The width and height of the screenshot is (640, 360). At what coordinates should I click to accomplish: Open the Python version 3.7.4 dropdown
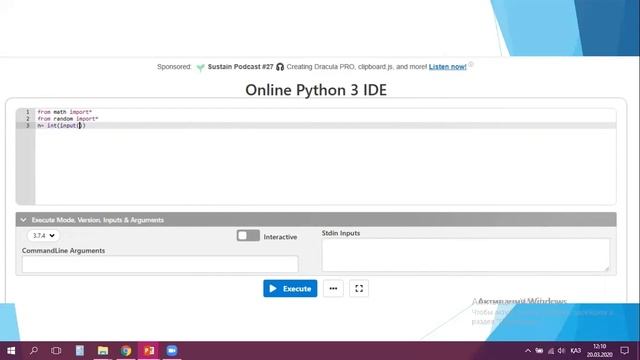point(43,236)
